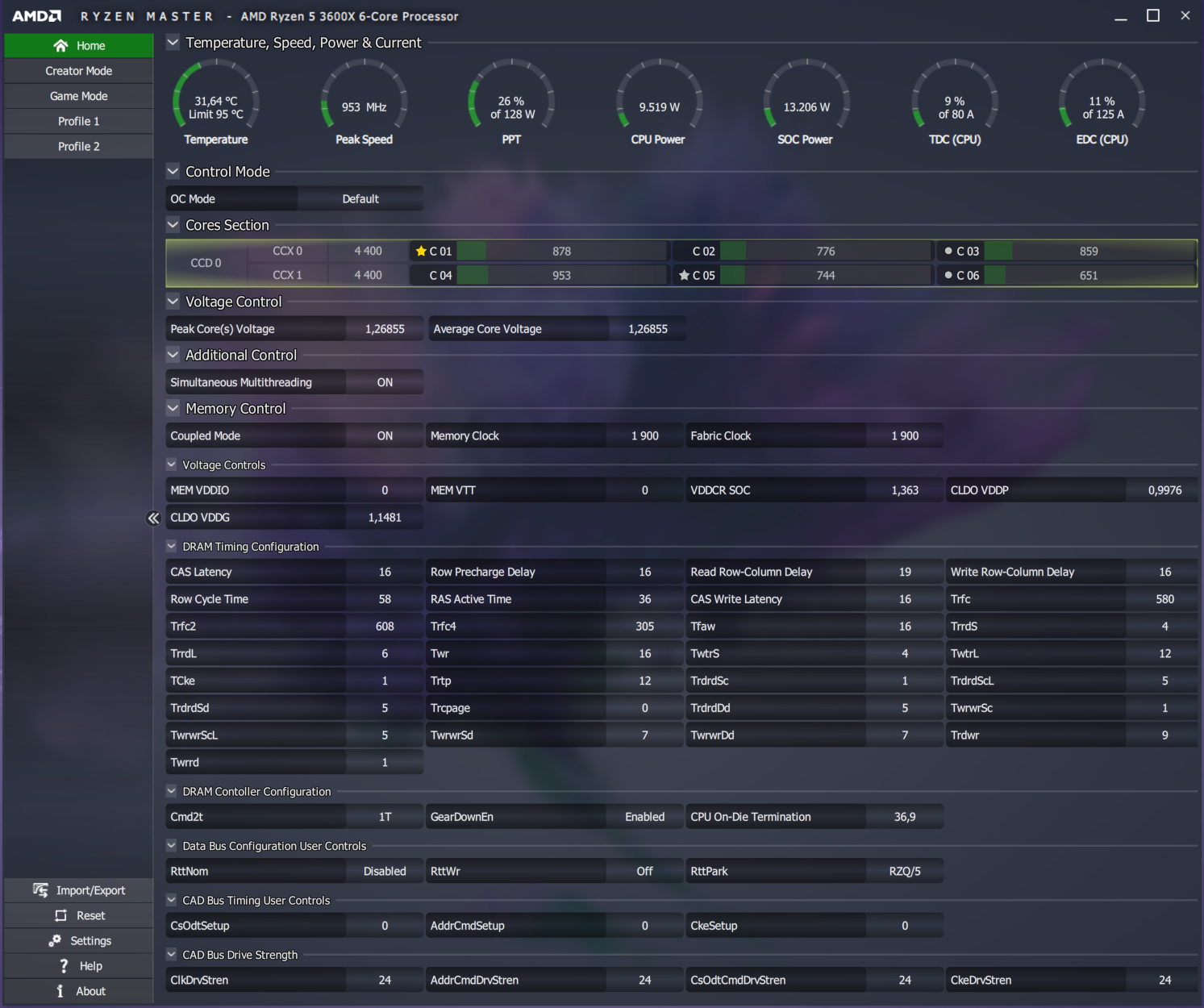Click the dot marker on core C 03

click(x=948, y=251)
